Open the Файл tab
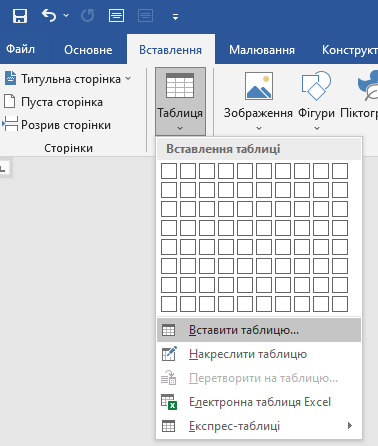 (x=20, y=49)
